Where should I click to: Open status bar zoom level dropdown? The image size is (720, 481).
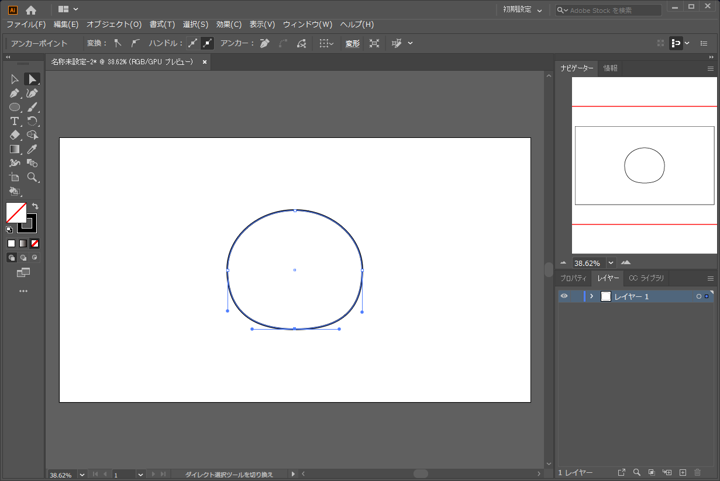click(82, 475)
